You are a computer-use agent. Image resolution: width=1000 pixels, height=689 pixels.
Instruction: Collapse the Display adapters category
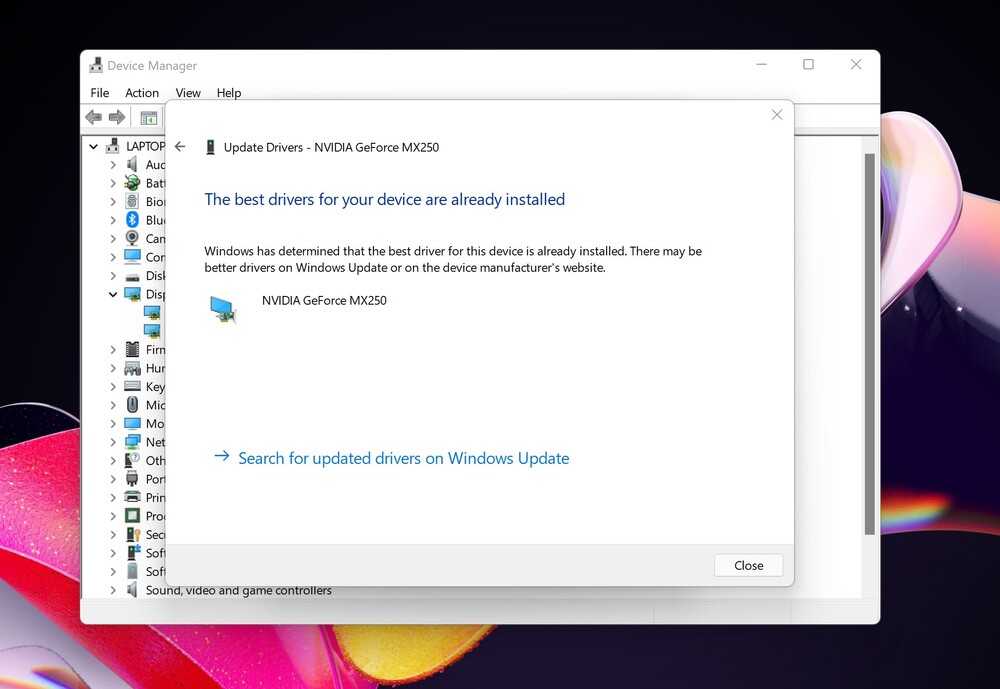113,294
